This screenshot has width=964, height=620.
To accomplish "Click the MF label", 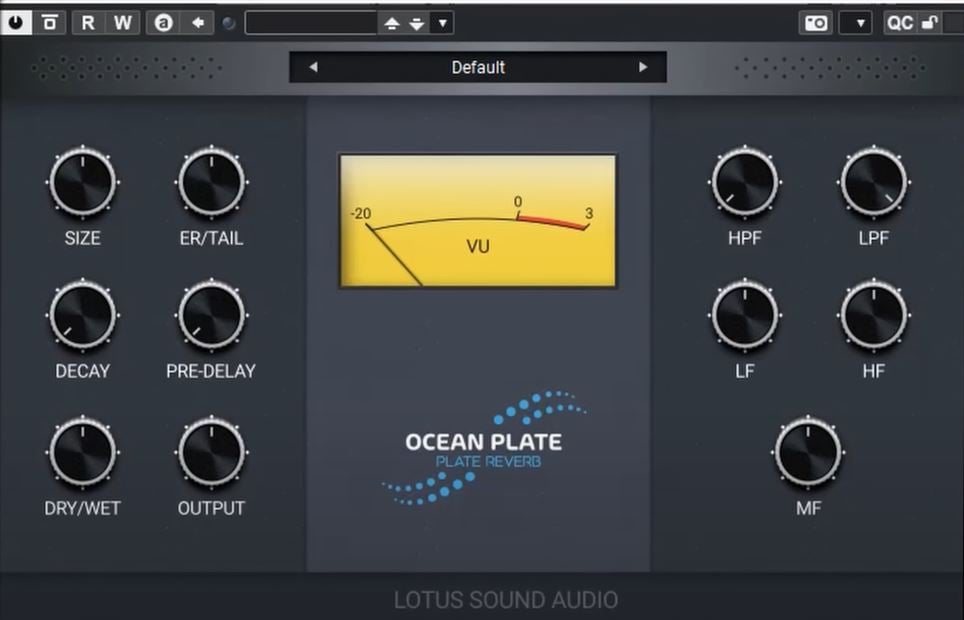I will tap(808, 508).
